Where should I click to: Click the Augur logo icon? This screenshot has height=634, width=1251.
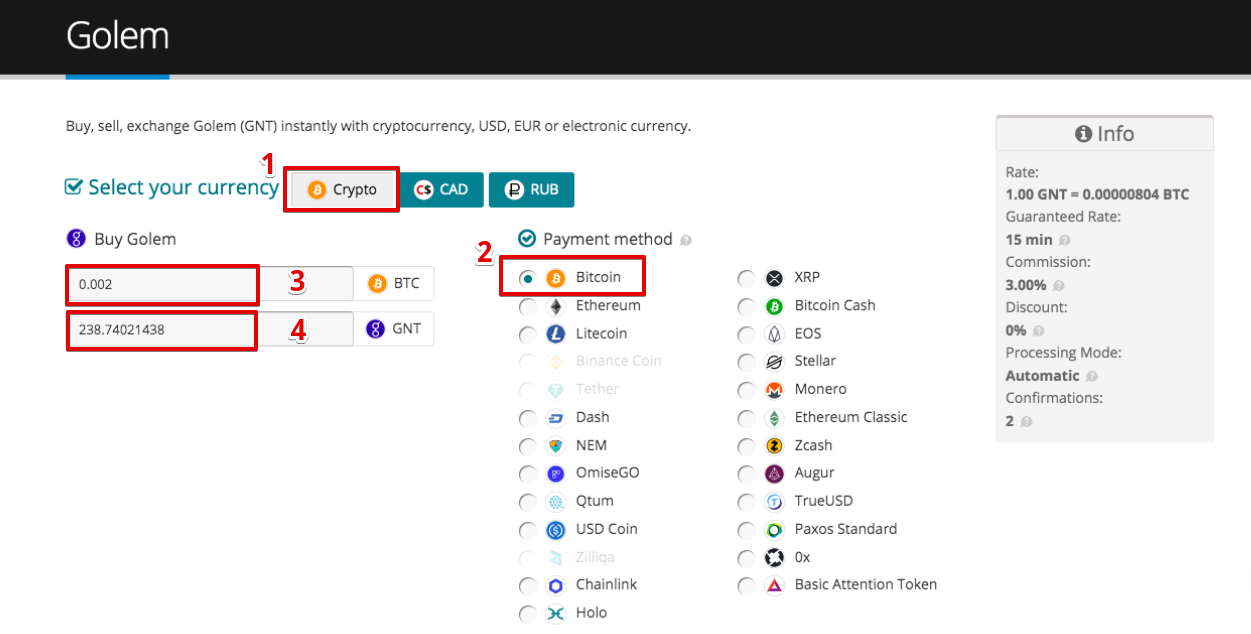point(774,474)
